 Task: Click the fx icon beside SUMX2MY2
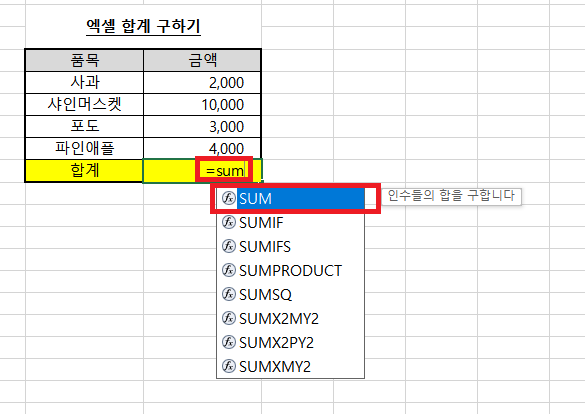[229, 318]
